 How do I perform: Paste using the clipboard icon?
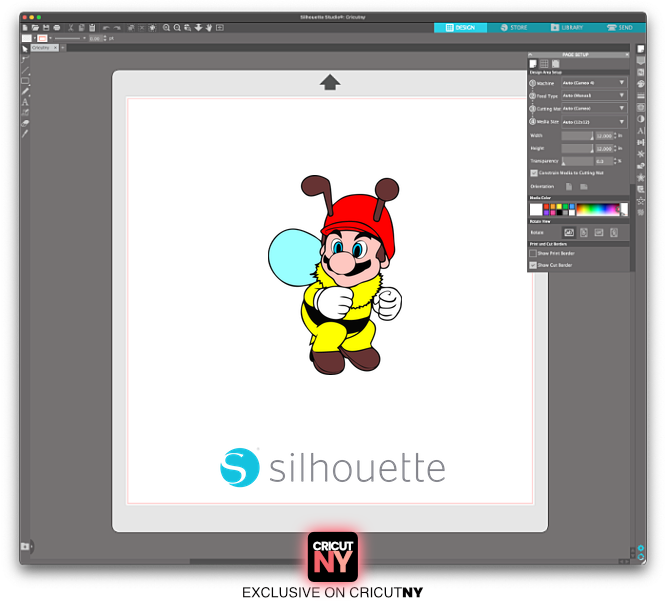[92, 28]
